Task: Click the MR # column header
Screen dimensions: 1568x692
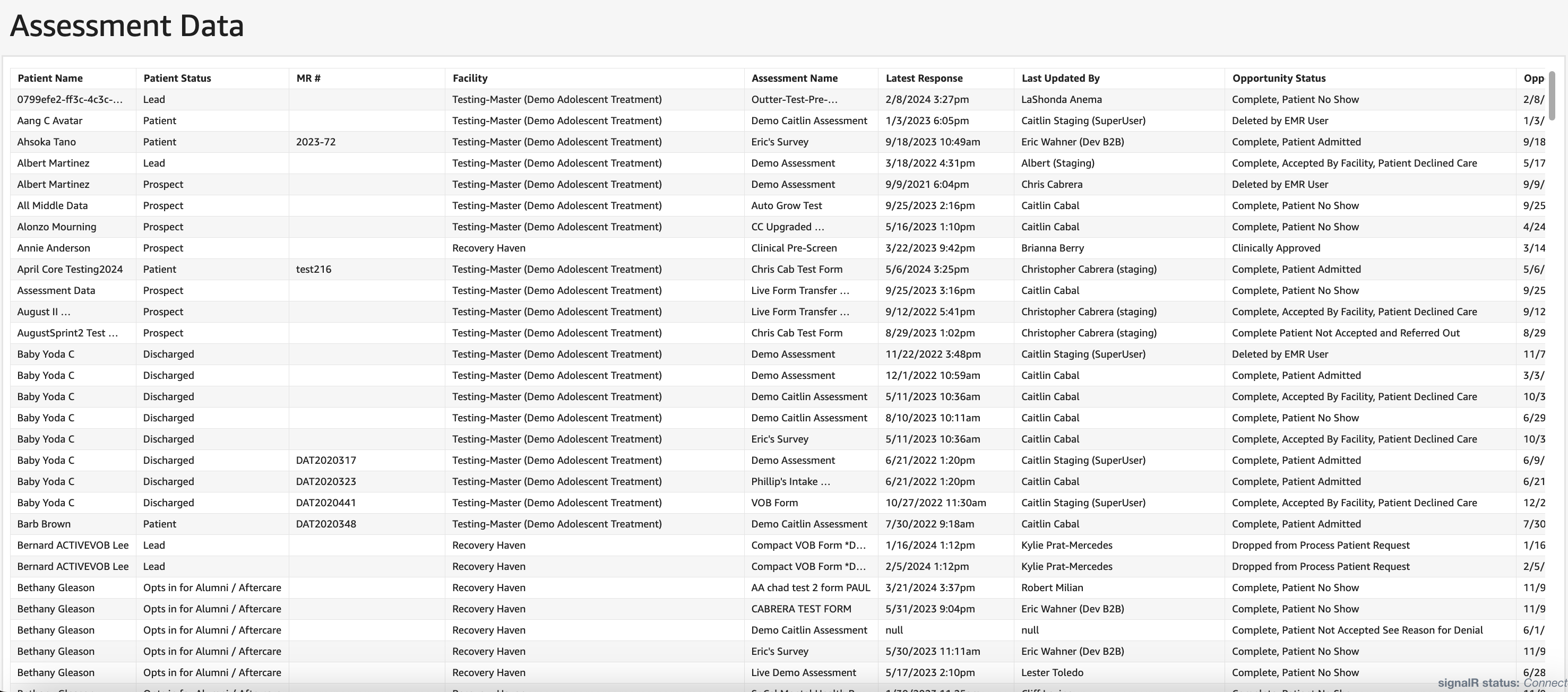Action: click(308, 78)
